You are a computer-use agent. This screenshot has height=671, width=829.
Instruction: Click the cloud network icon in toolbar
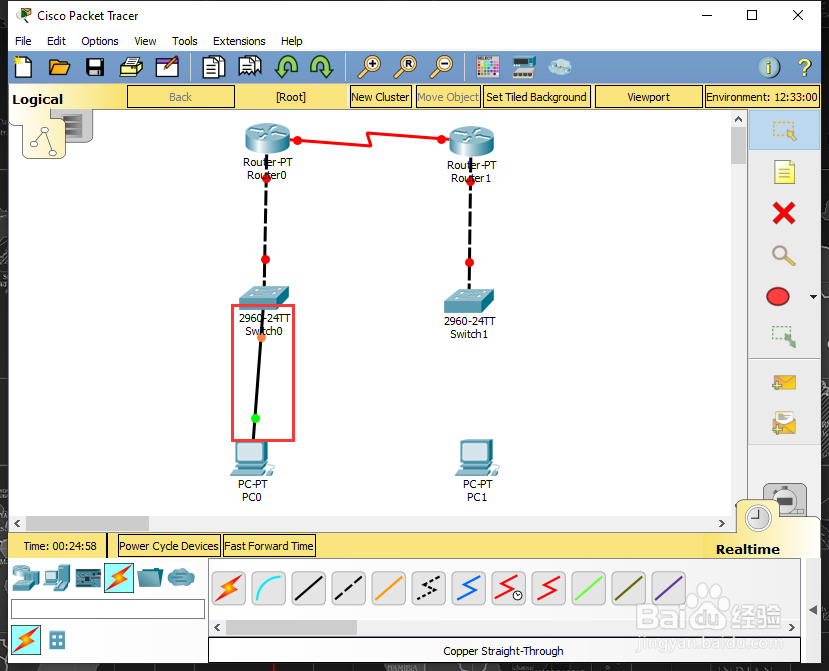(559, 67)
